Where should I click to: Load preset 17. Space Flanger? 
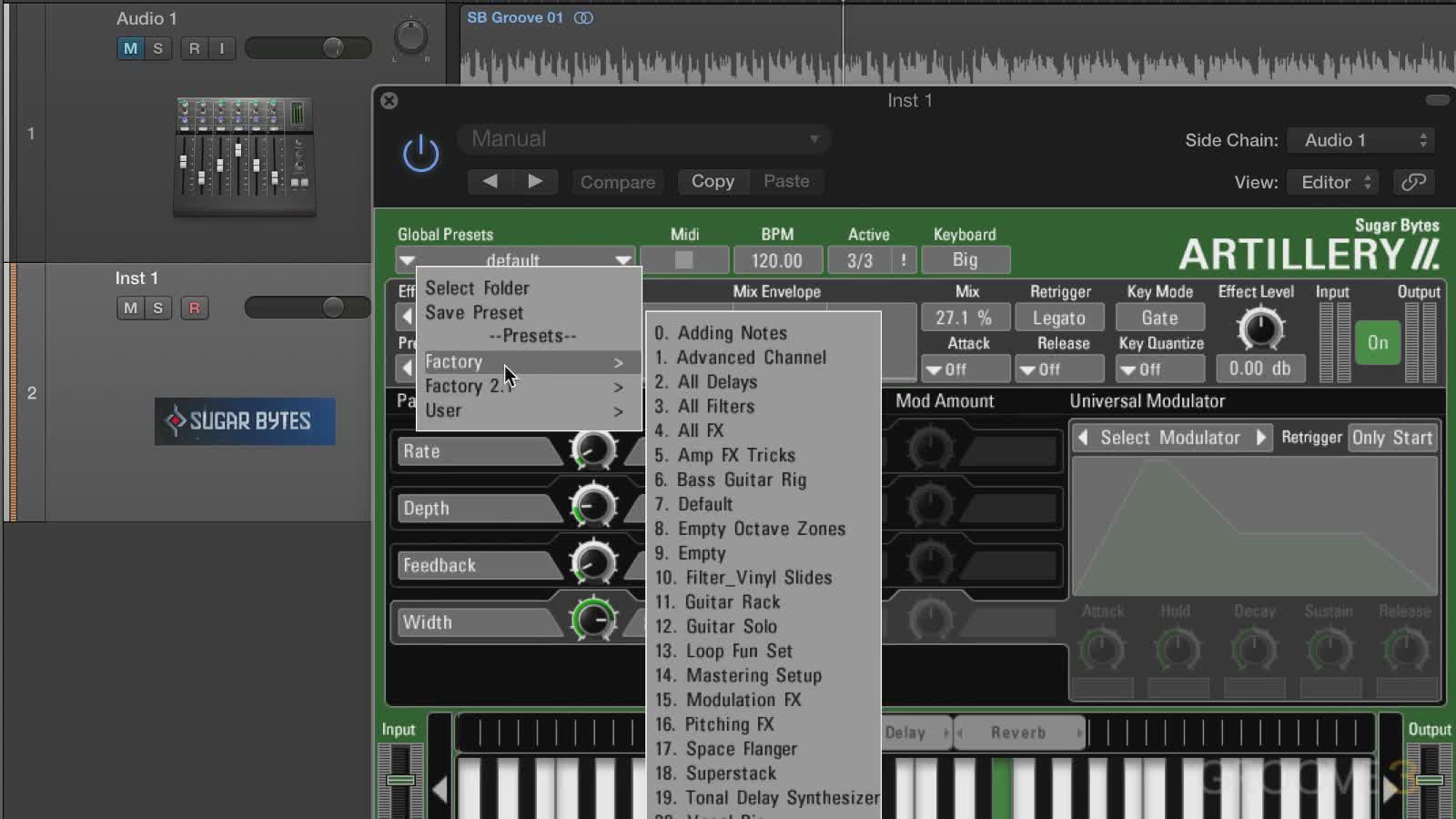pos(763,749)
